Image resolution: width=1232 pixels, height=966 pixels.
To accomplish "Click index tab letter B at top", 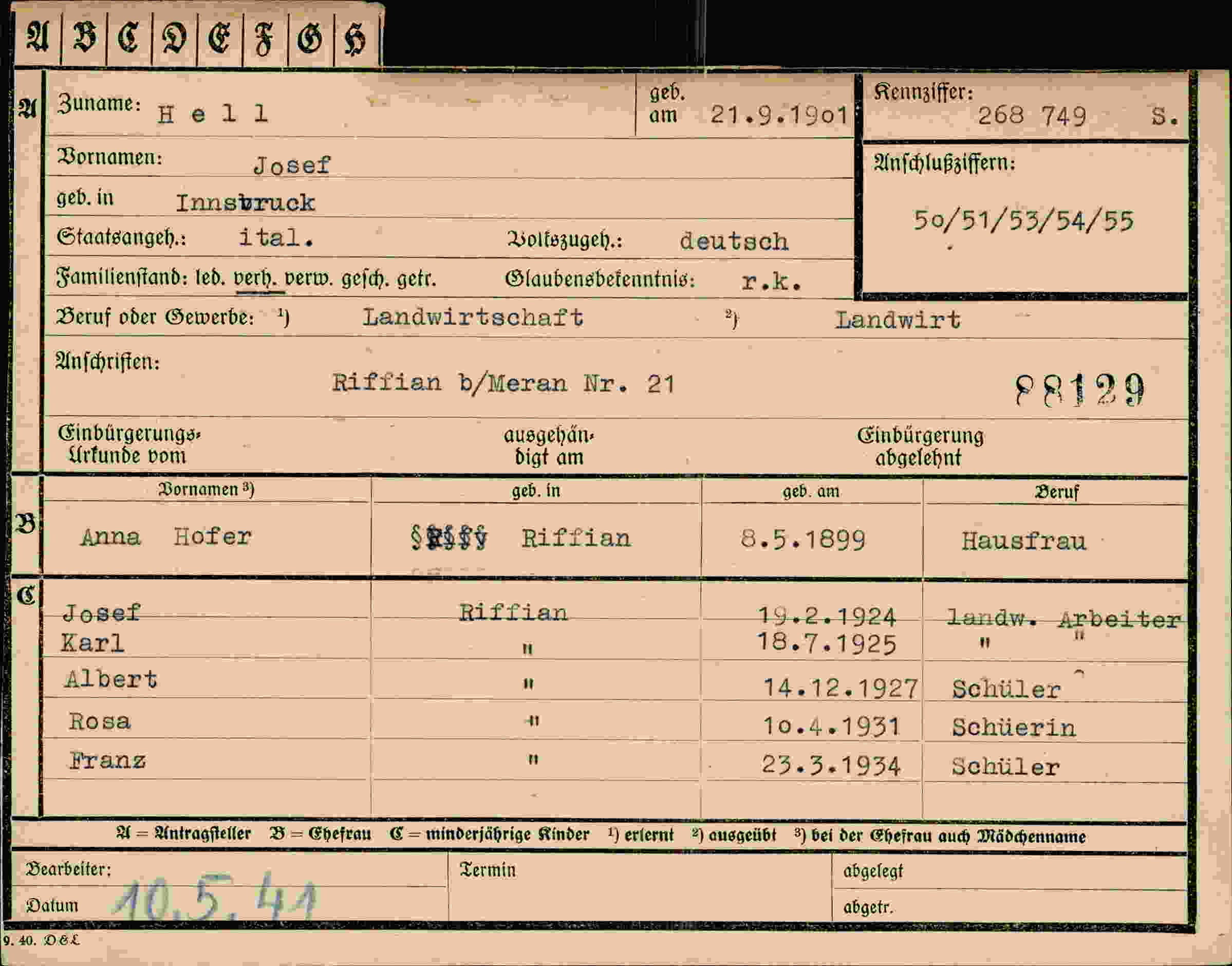I will click(84, 39).
